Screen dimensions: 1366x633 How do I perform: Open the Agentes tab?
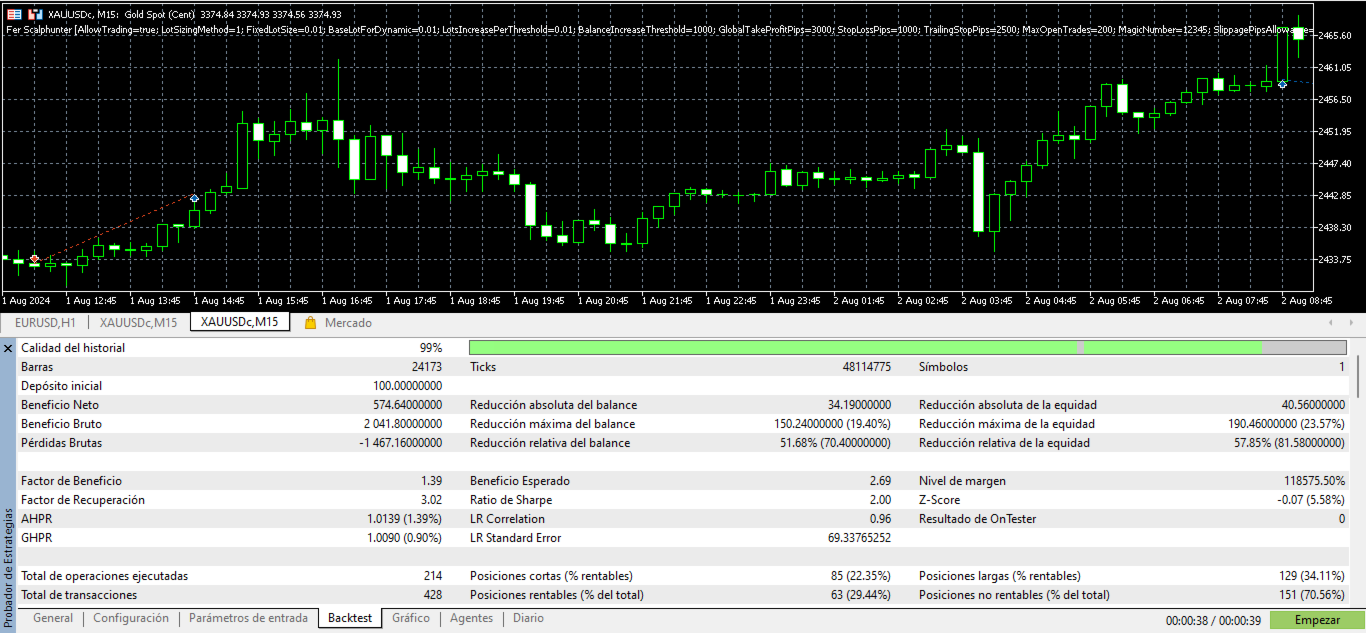(471, 618)
